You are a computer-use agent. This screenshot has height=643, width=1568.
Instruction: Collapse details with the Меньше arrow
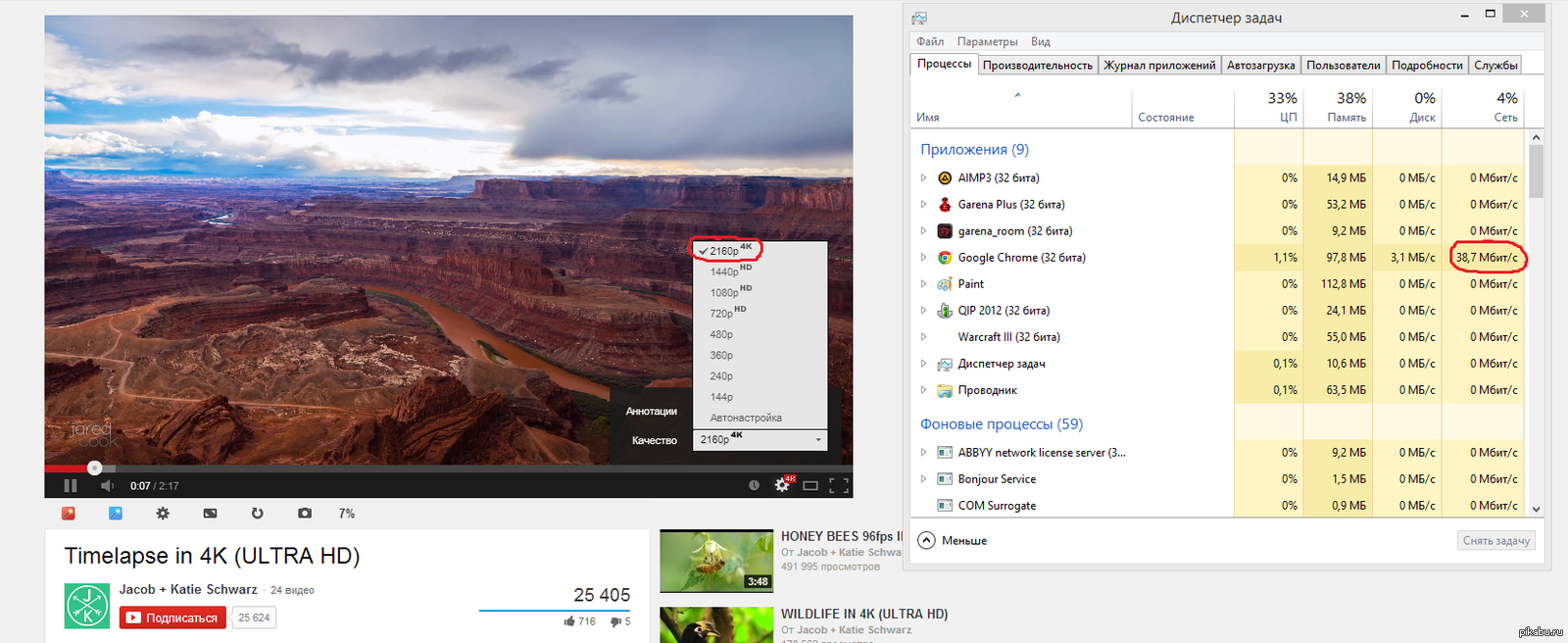tap(926, 540)
